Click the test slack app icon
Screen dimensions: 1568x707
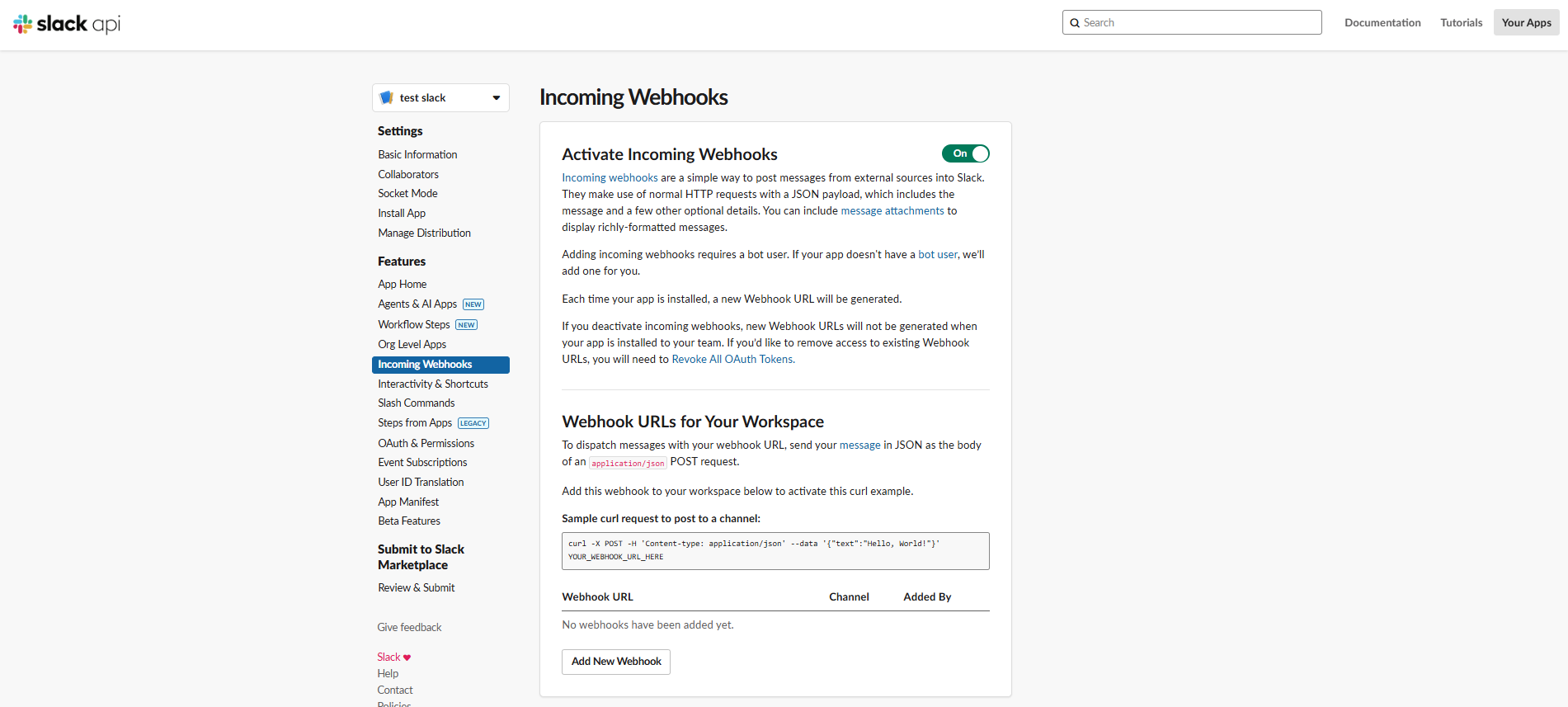(x=386, y=97)
